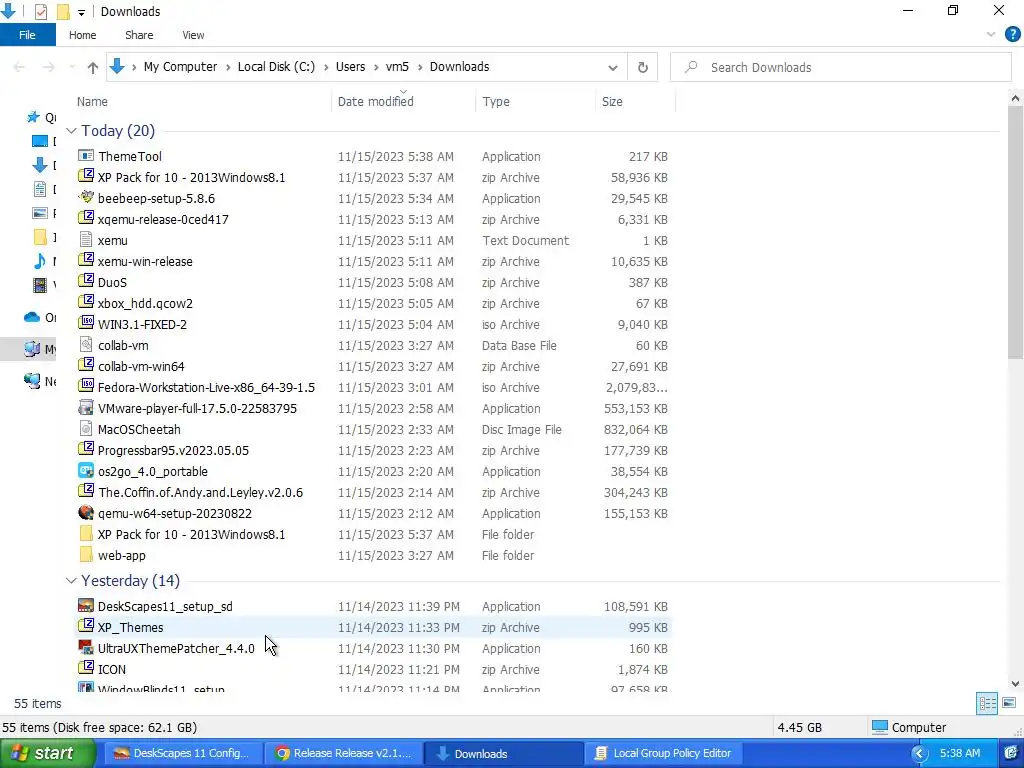1024x768 pixels.
Task: Click the scrollbar down arrow
Action: (1015, 684)
